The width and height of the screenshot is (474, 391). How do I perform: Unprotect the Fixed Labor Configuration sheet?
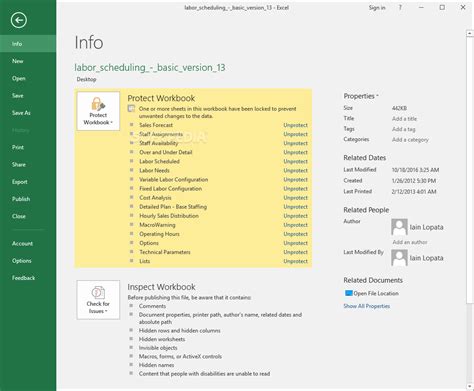[295, 189]
